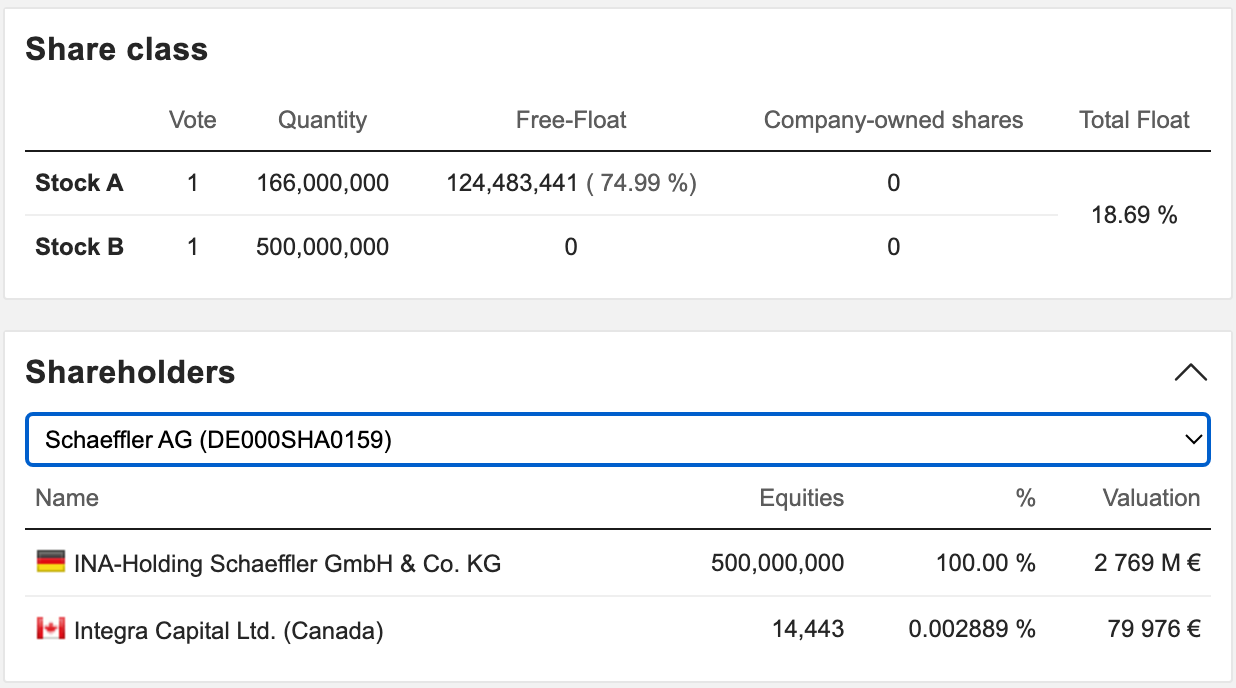Screen dimensions: 1236x688
Task: Open the Schaeffler AG share selection dropdown
Action: click(x=618, y=439)
